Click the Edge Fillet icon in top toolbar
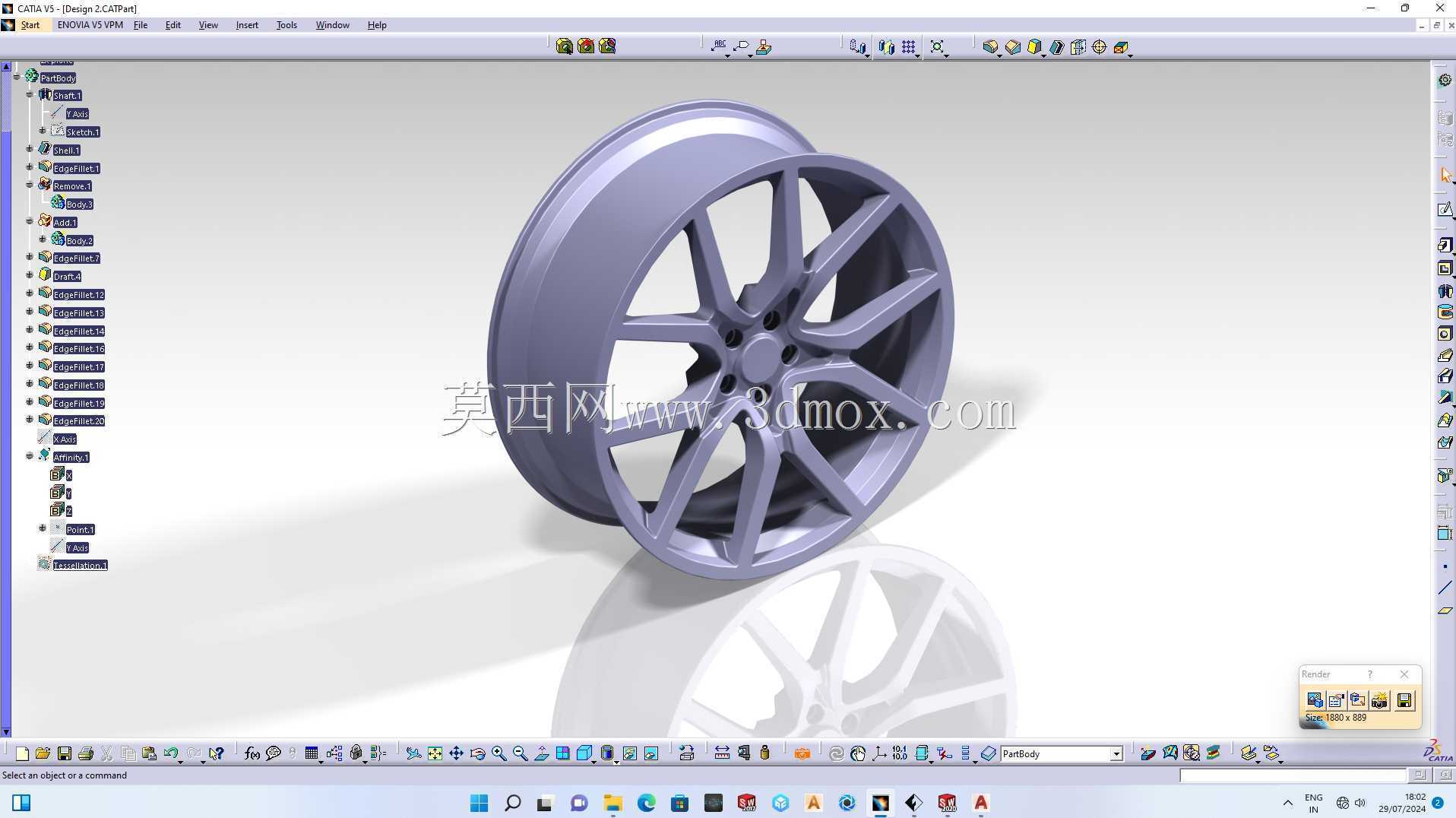Viewport: 1456px width, 818px height. (x=990, y=47)
